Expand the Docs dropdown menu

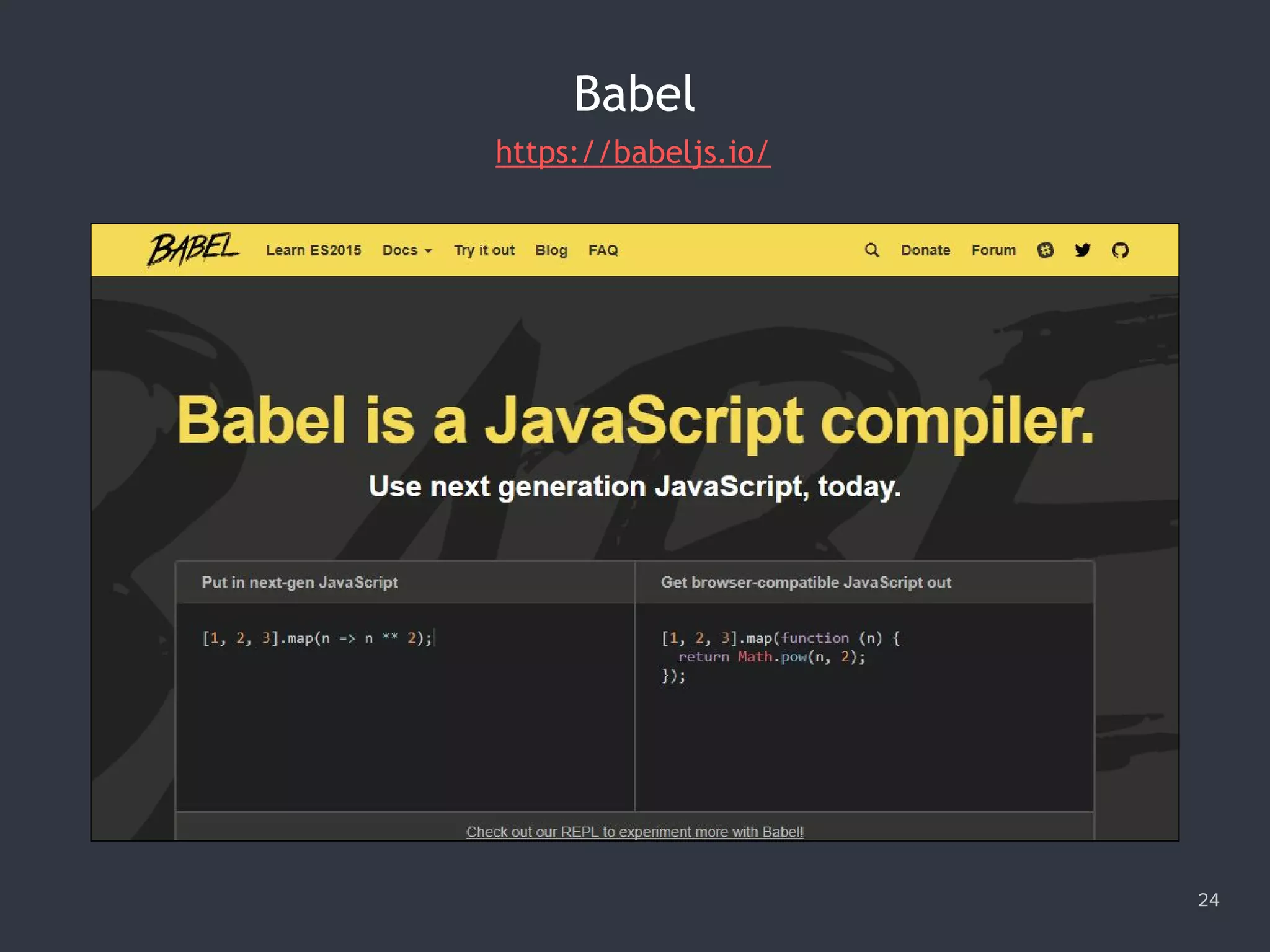click(x=407, y=250)
